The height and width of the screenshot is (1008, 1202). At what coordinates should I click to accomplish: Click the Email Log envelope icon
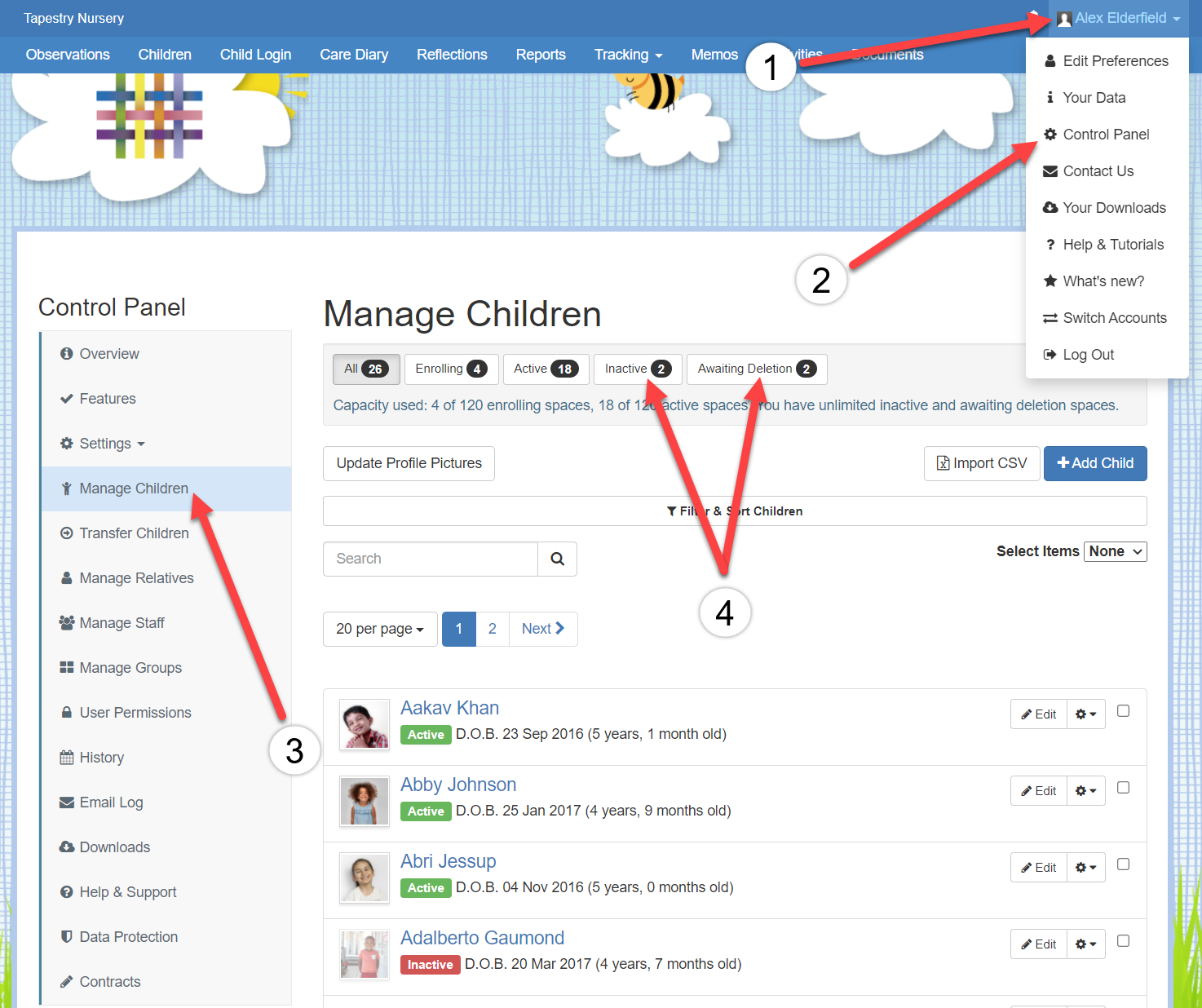[x=67, y=802]
